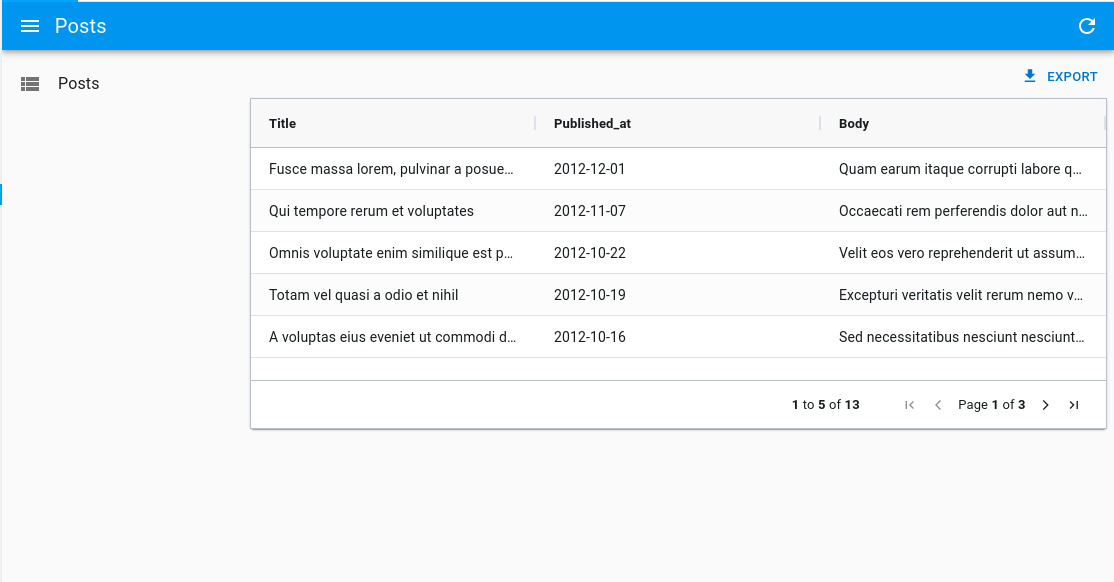This screenshot has height=582, width=1114.
Task: Sort by the Title column header
Action: click(283, 124)
